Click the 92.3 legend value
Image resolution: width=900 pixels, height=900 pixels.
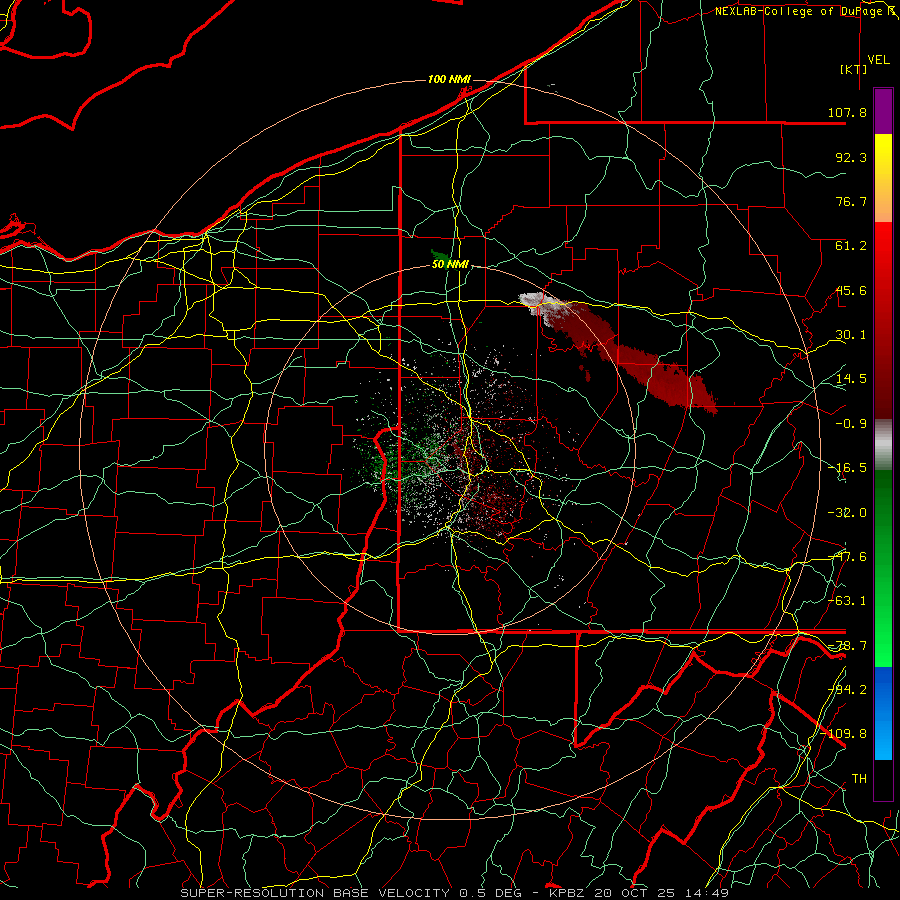(x=851, y=157)
